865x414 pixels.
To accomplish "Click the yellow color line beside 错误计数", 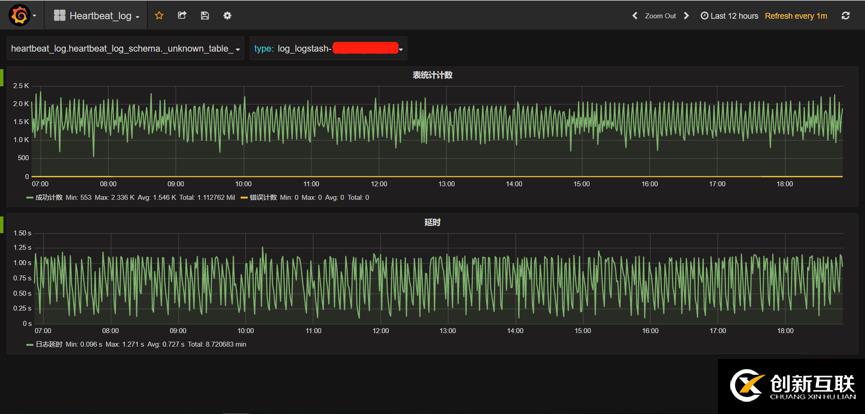I will (244, 198).
